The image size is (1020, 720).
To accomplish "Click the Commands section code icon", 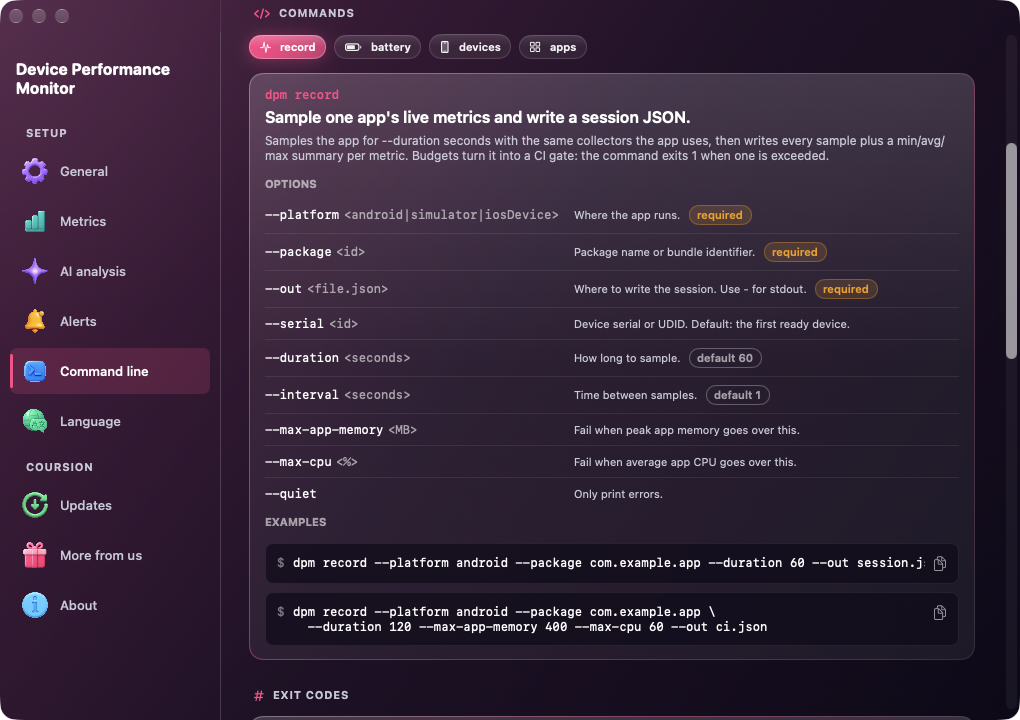I will (262, 14).
